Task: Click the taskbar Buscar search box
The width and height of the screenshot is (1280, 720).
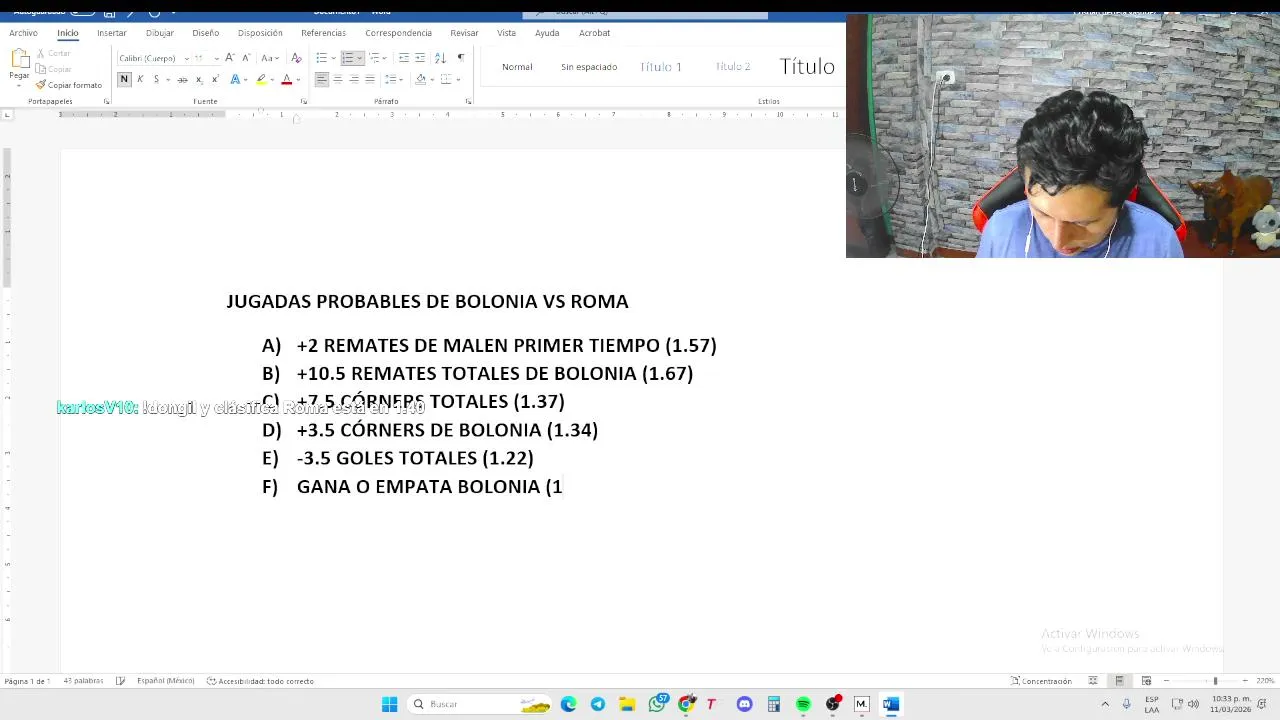Action: (481, 704)
